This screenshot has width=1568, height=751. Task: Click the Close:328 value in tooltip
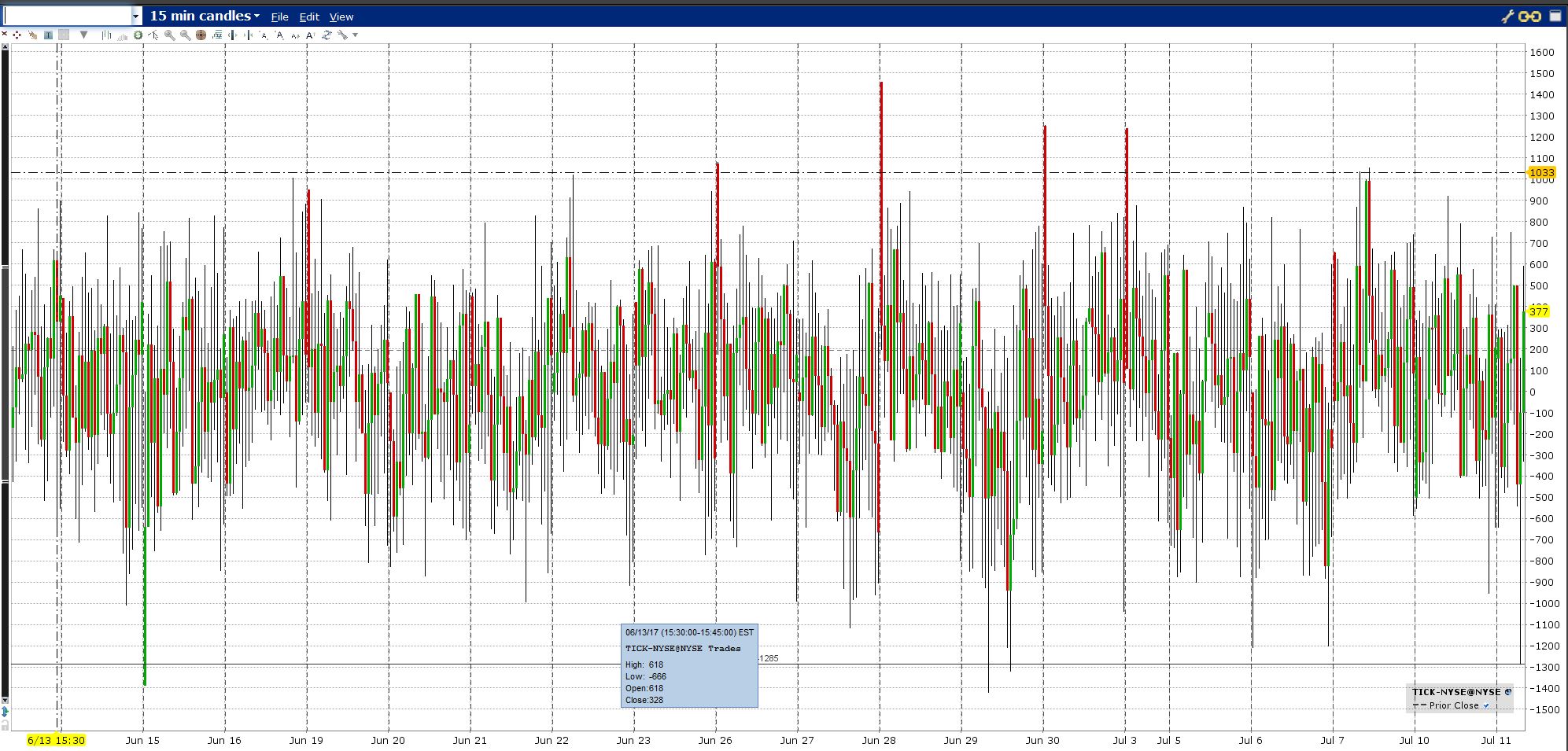coord(644,700)
